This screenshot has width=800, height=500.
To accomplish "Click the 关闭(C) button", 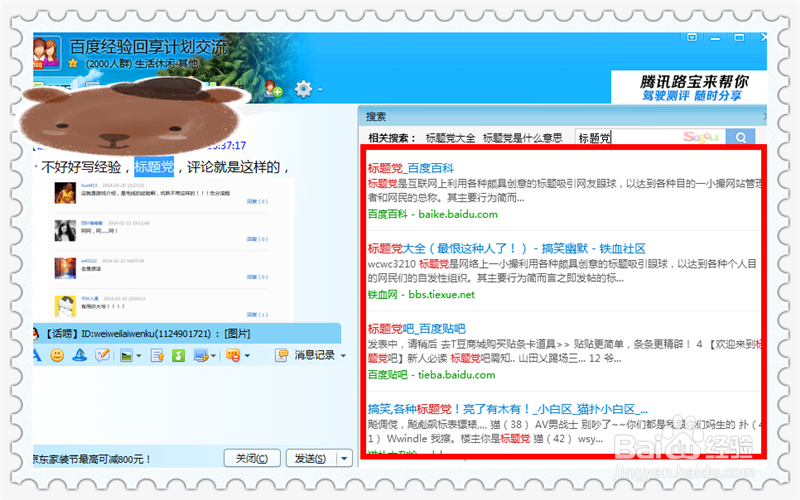I will (x=252, y=458).
